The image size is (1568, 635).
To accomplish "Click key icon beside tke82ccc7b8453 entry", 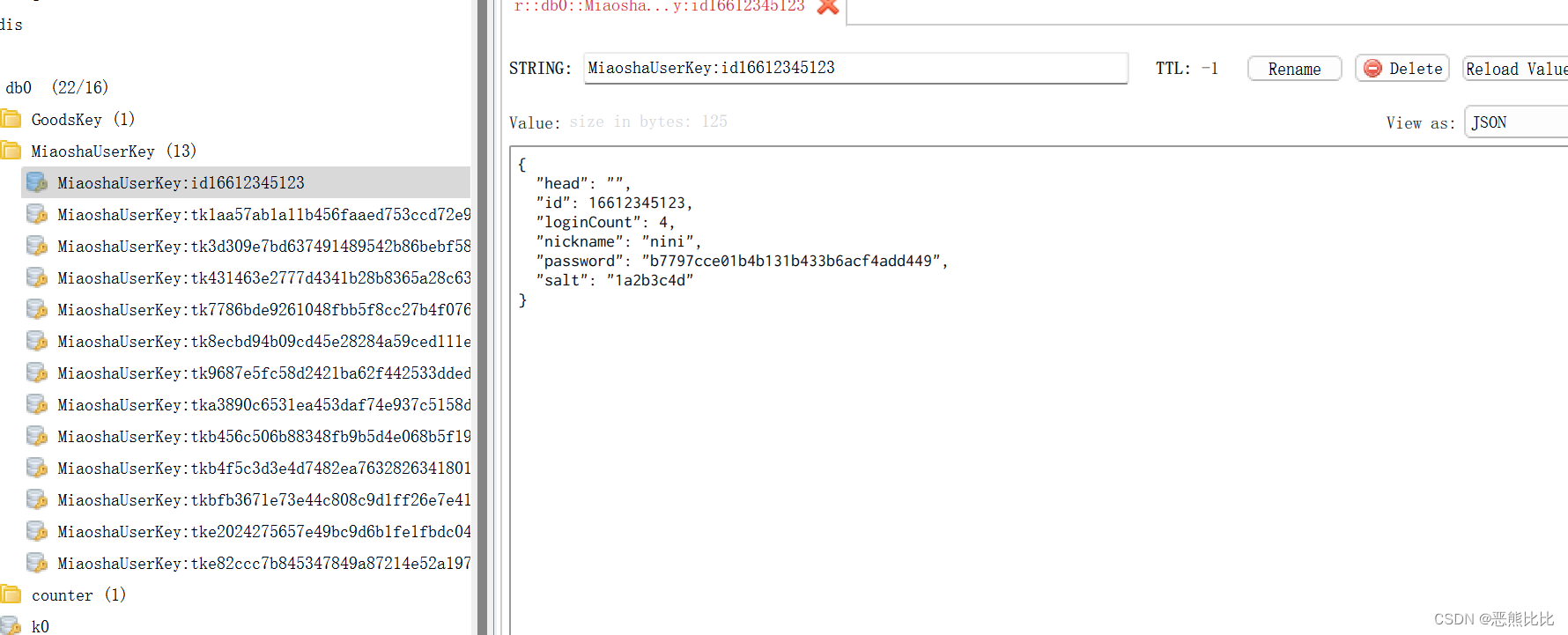I will coord(37,563).
